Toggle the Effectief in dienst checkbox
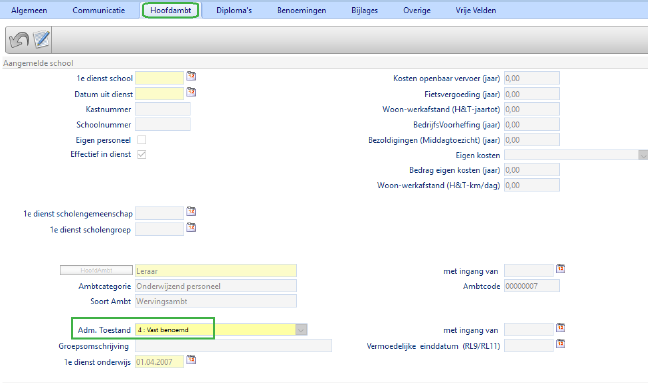648x383 pixels. click(x=141, y=154)
